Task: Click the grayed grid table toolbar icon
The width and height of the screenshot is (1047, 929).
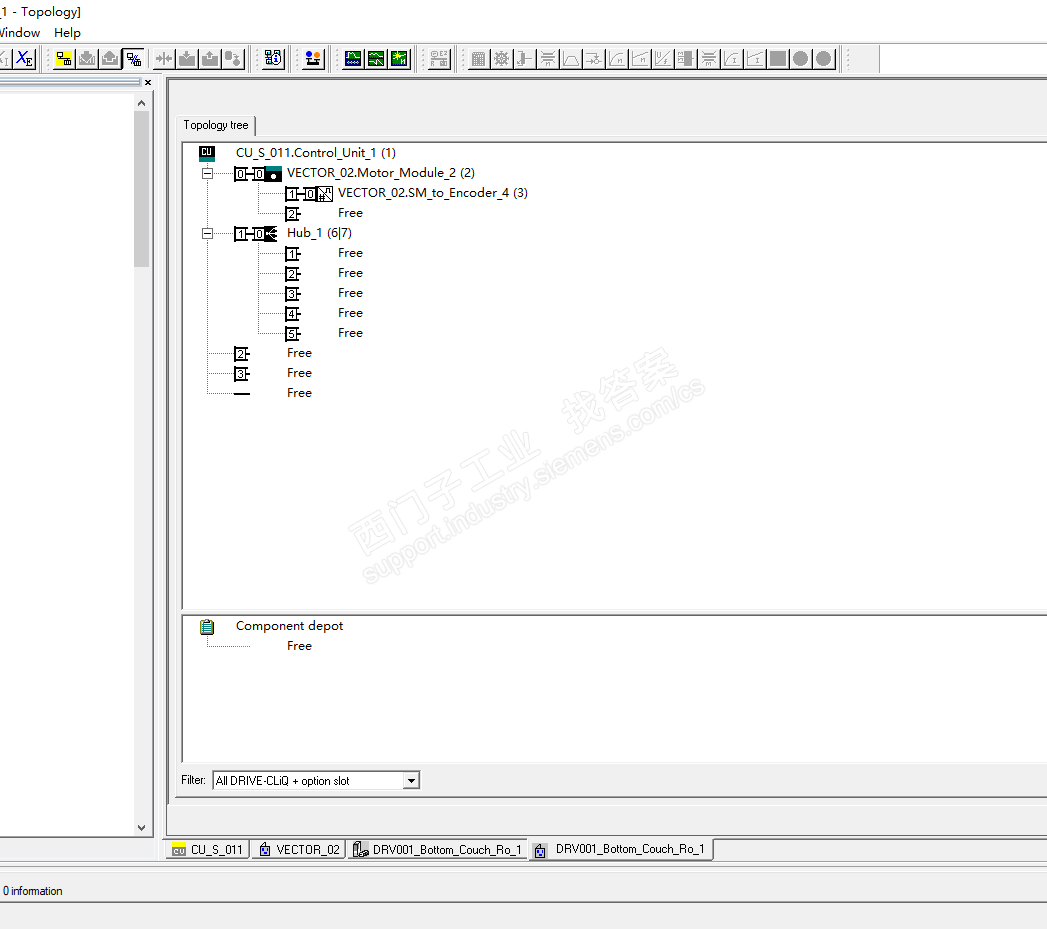Action: click(478, 59)
